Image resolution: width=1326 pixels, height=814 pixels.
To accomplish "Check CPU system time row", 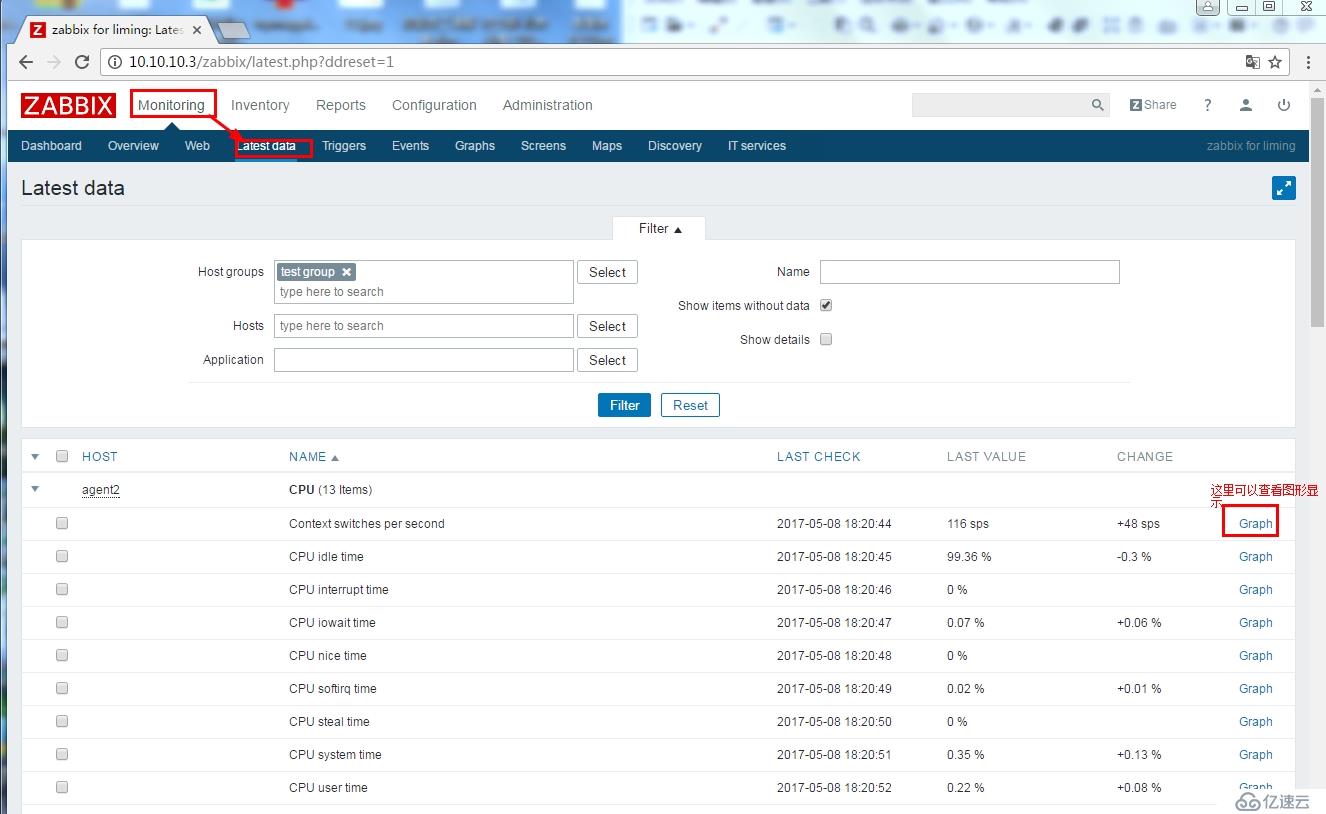I will pyautogui.click(x=62, y=754).
